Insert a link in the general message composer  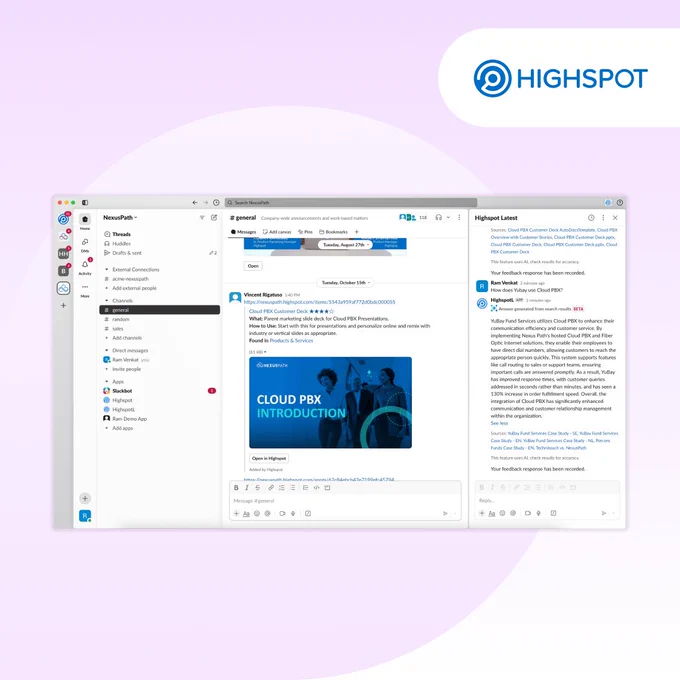pos(271,488)
